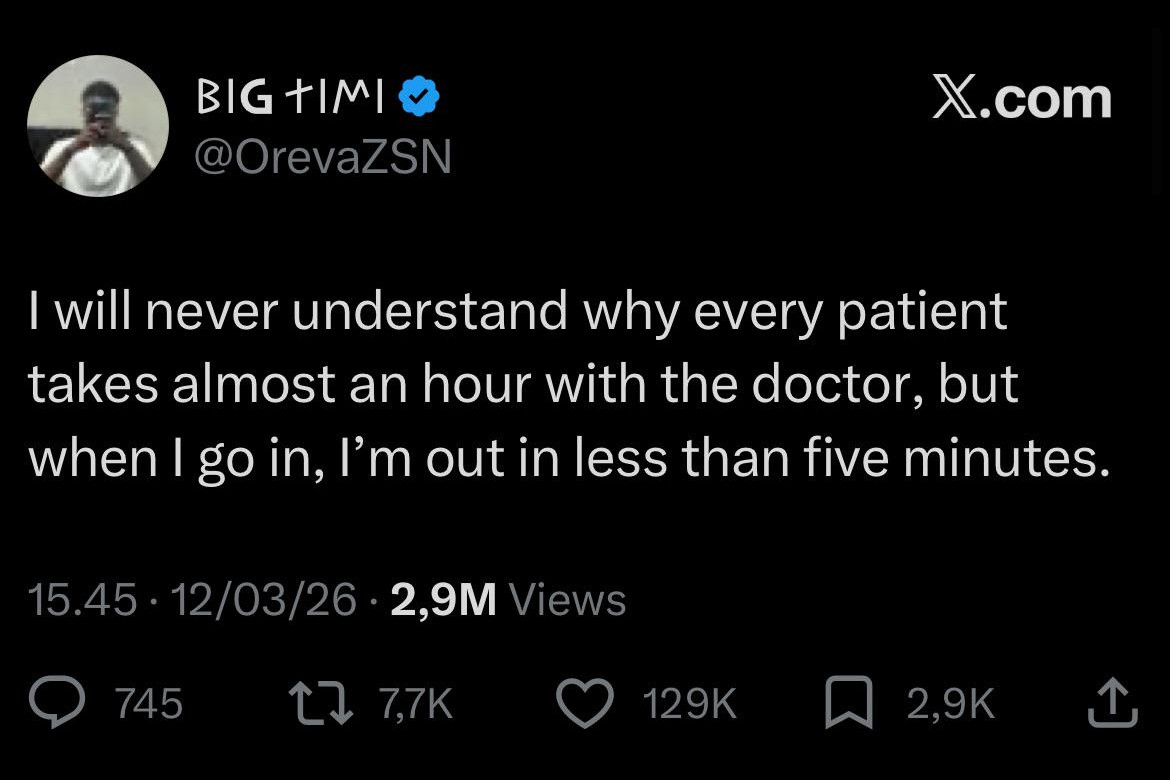Viewport: 1170px width, 780px height.
Task: Open the BIG TIMI profile photo
Action: [98, 124]
